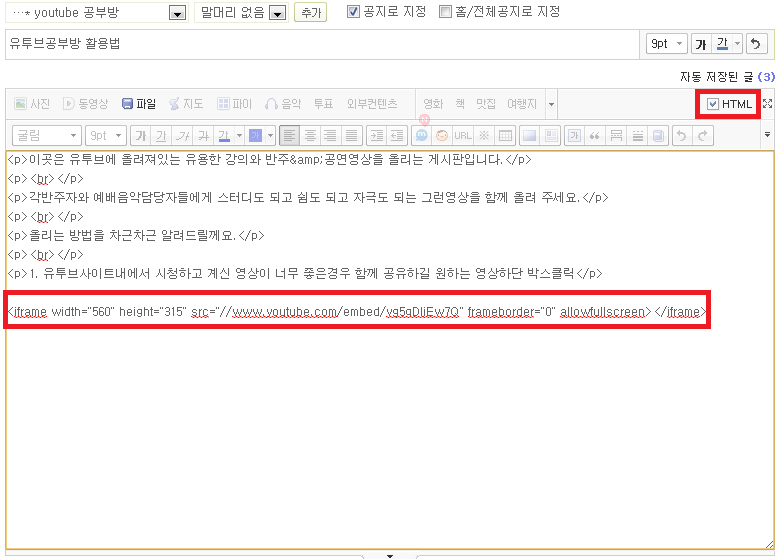779x559 pixels.
Task: Toggle italic 가 in formatting toolbar
Action: (x=182, y=136)
